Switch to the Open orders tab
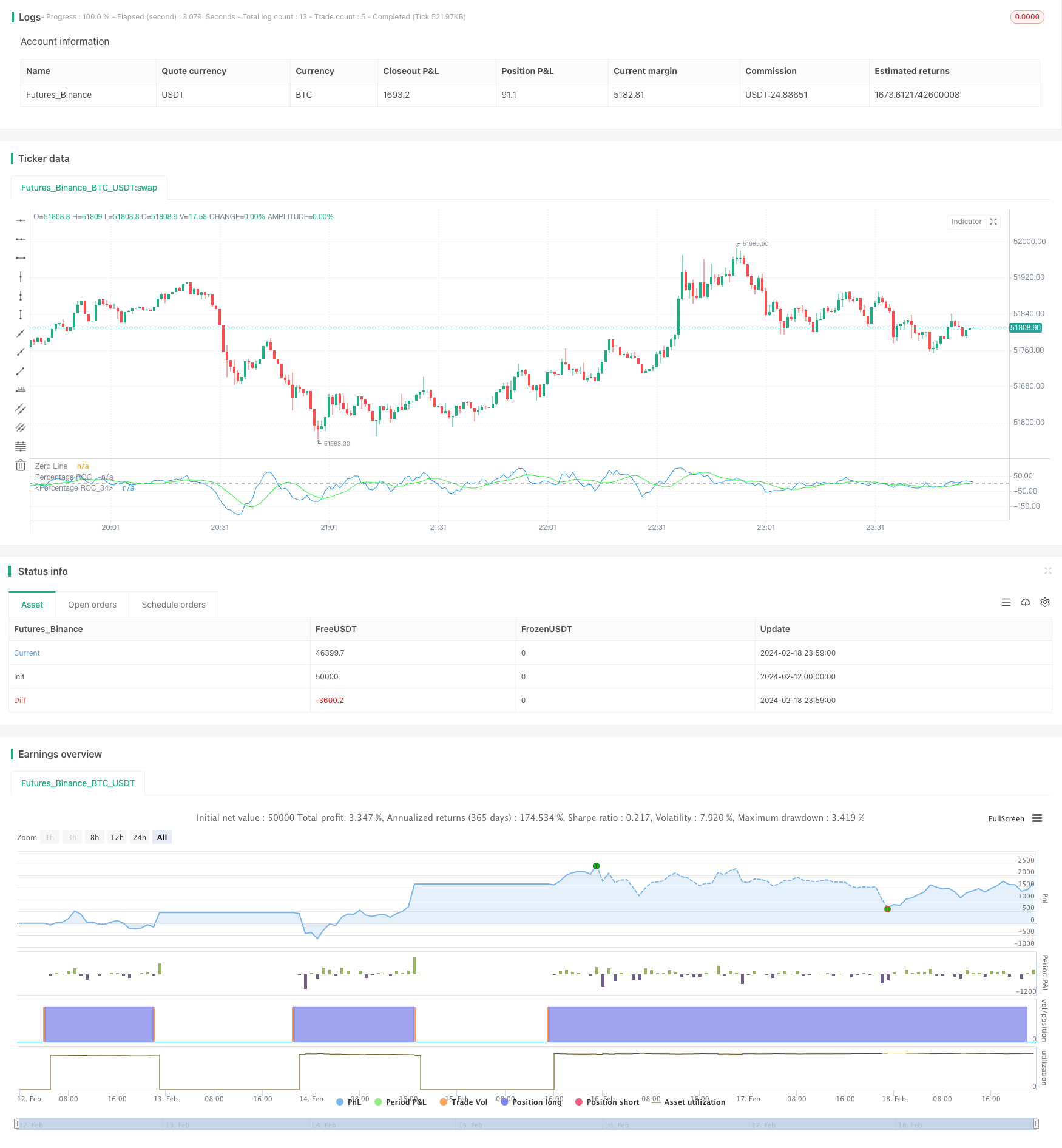The width and height of the screenshot is (1062, 1148). point(92,605)
